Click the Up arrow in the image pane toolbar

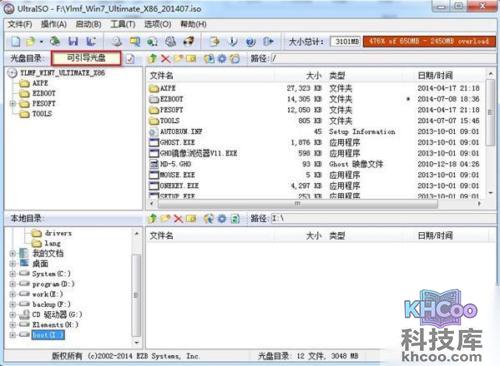152,59
